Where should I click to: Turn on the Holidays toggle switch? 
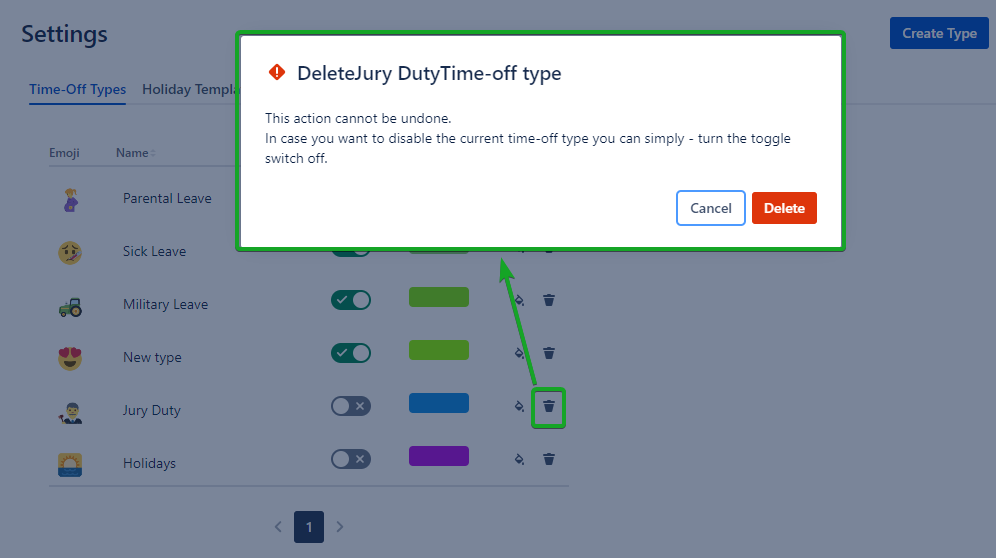pos(350,459)
